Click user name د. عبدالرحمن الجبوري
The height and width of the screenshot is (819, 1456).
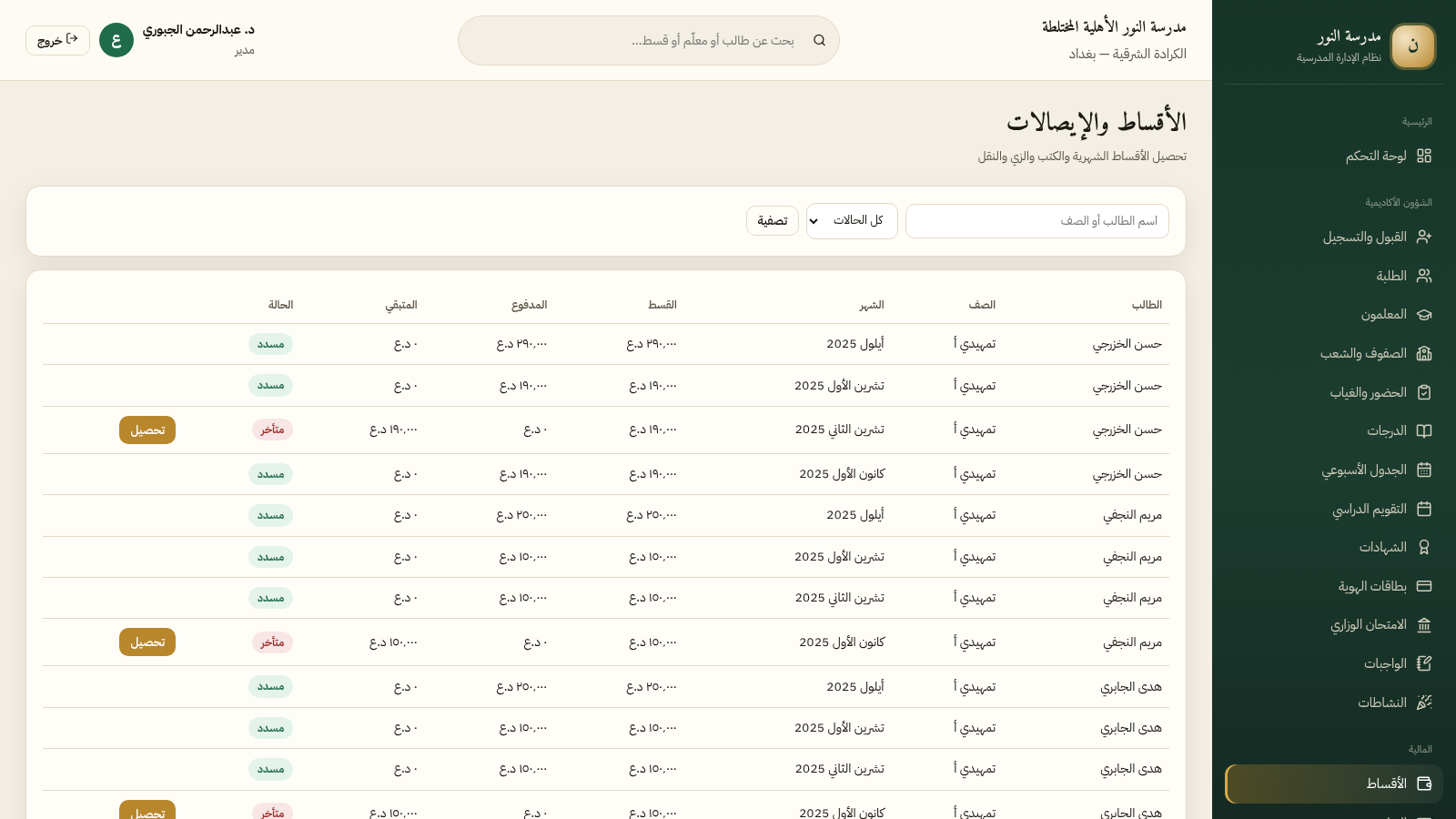pyautogui.click(x=198, y=30)
